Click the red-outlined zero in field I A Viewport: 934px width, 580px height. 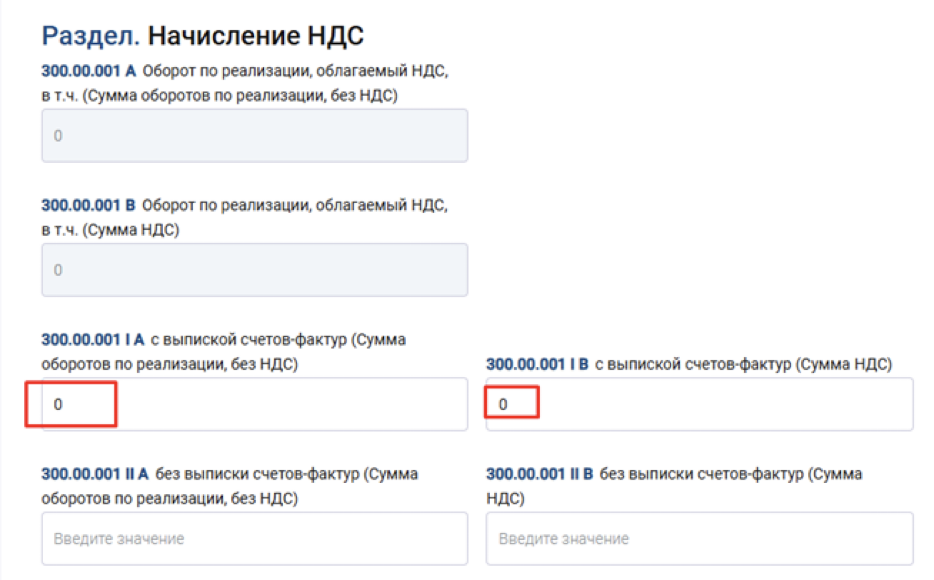[x=58, y=404]
